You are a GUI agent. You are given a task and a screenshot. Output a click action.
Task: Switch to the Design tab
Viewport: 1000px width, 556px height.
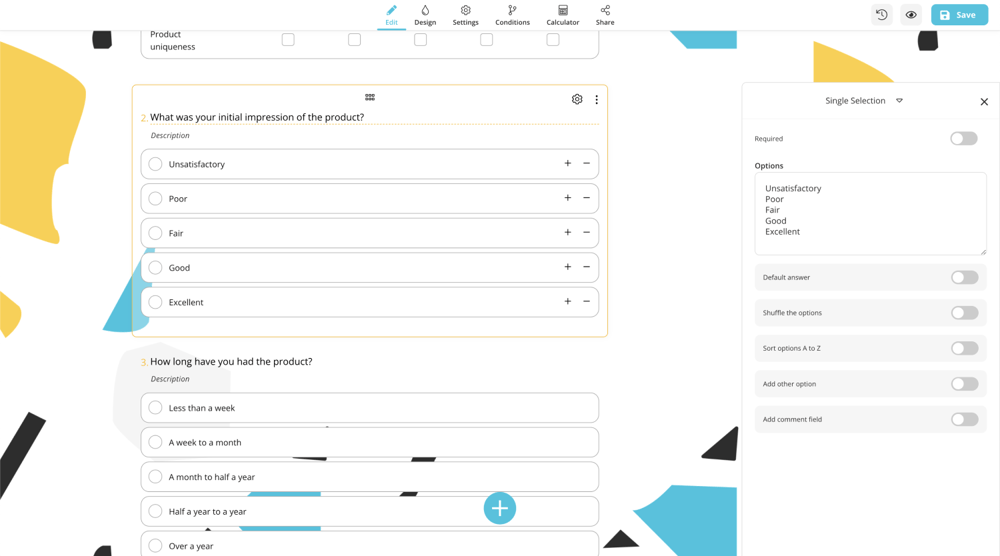coord(425,15)
